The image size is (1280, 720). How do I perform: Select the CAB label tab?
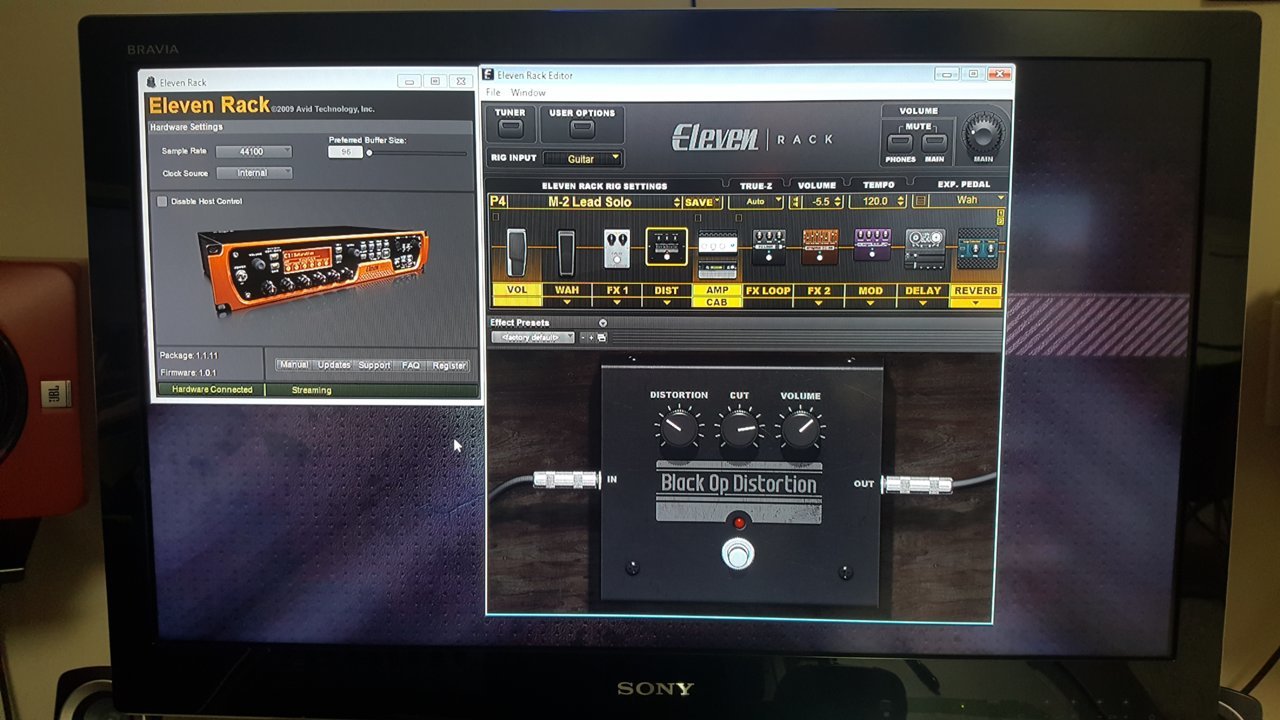pyautogui.click(x=717, y=302)
